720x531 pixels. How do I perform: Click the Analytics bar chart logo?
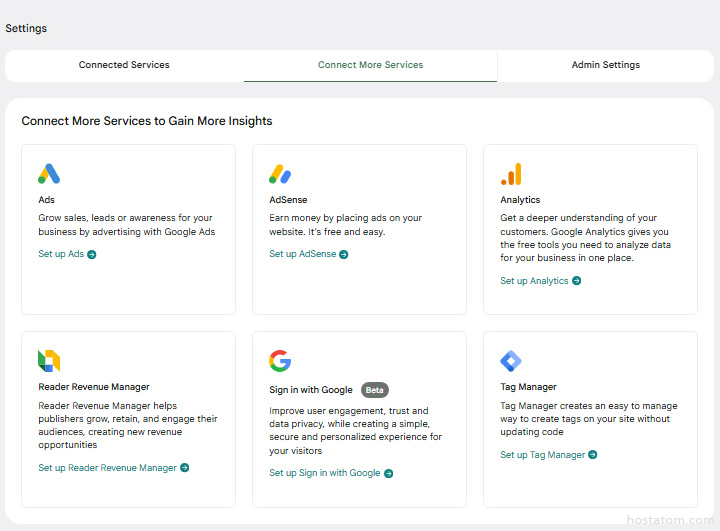pos(511,174)
